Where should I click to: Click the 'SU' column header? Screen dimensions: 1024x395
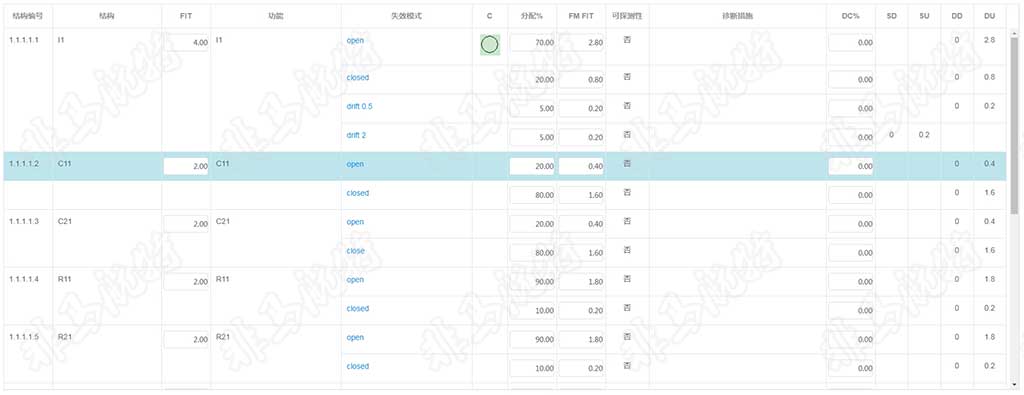[924, 16]
